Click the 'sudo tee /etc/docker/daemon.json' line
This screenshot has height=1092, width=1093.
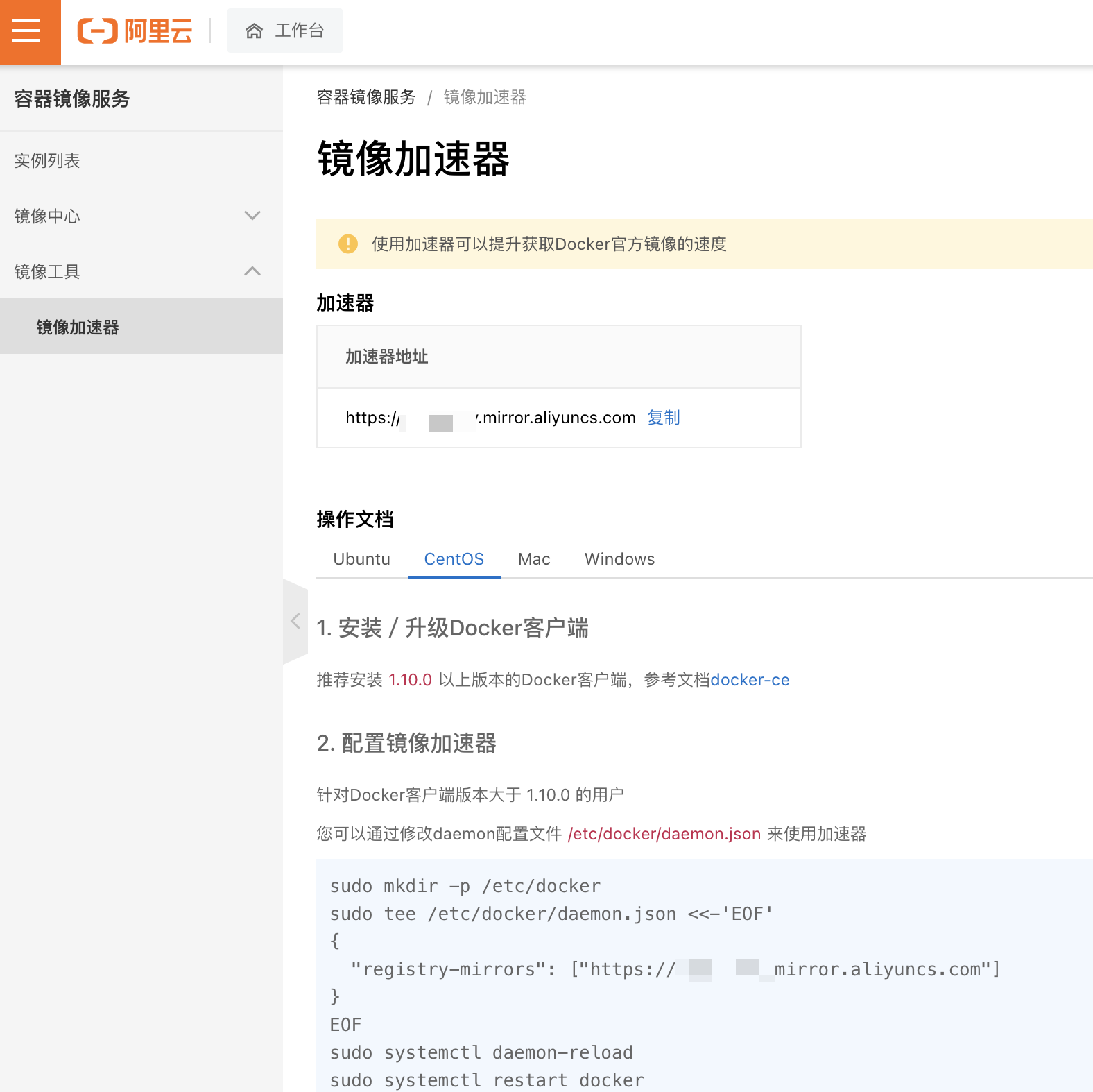pyautogui.click(x=552, y=914)
